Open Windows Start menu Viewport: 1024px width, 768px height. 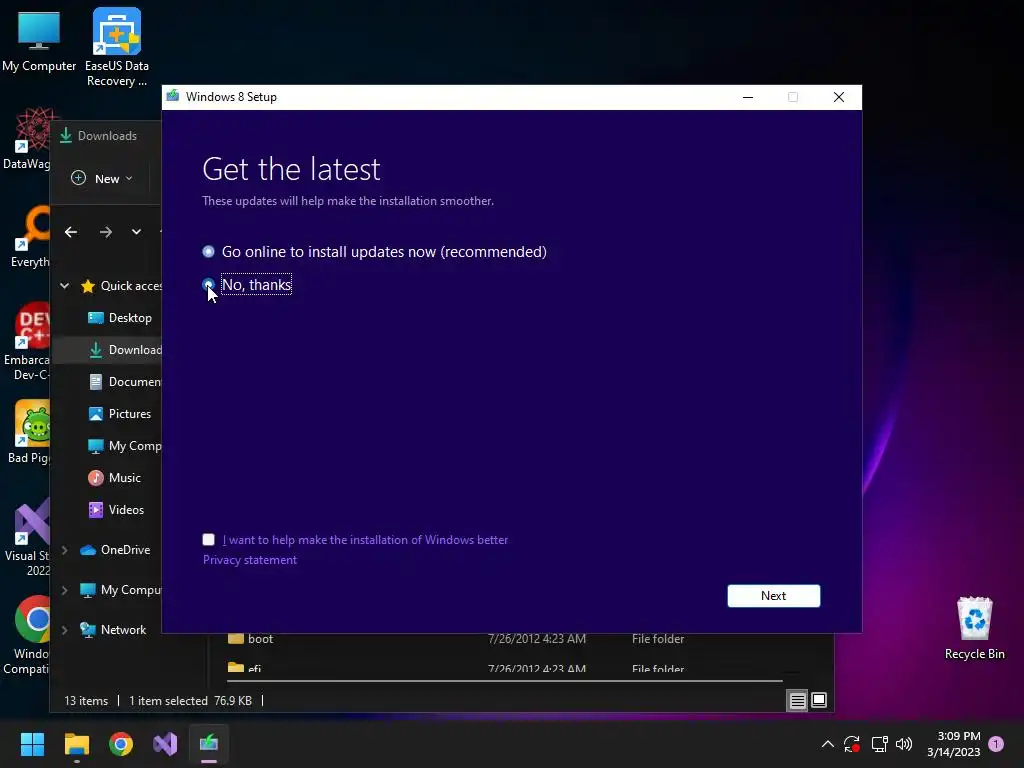(x=32, y=744)
